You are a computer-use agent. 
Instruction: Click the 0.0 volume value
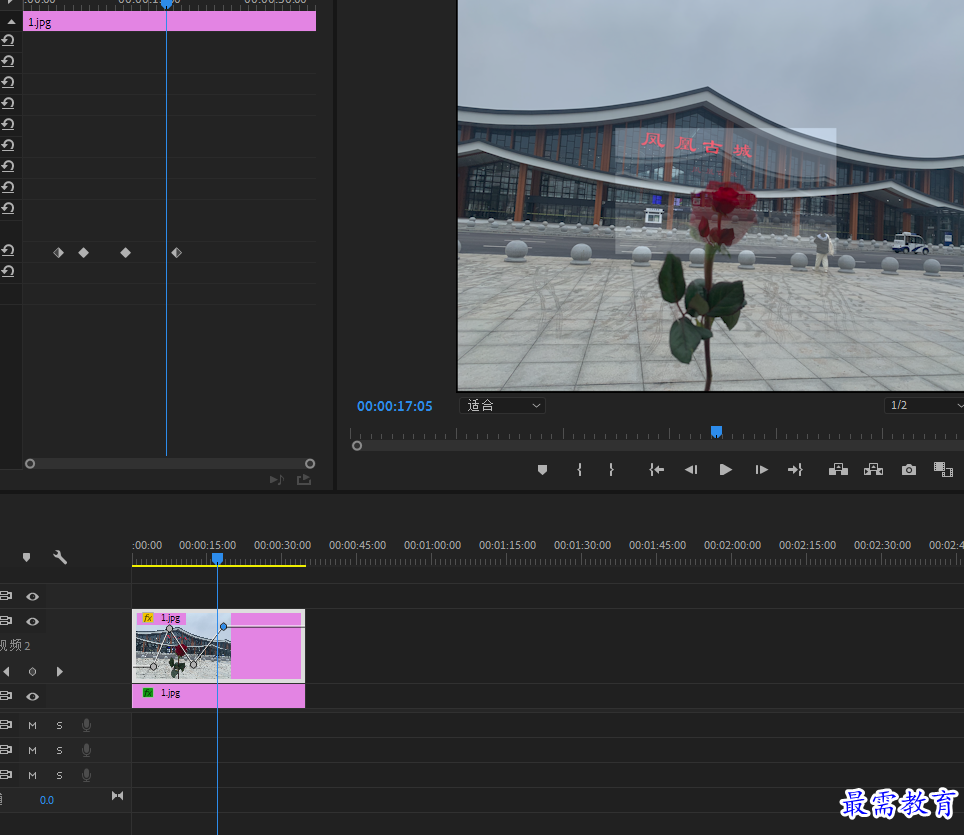47,800
